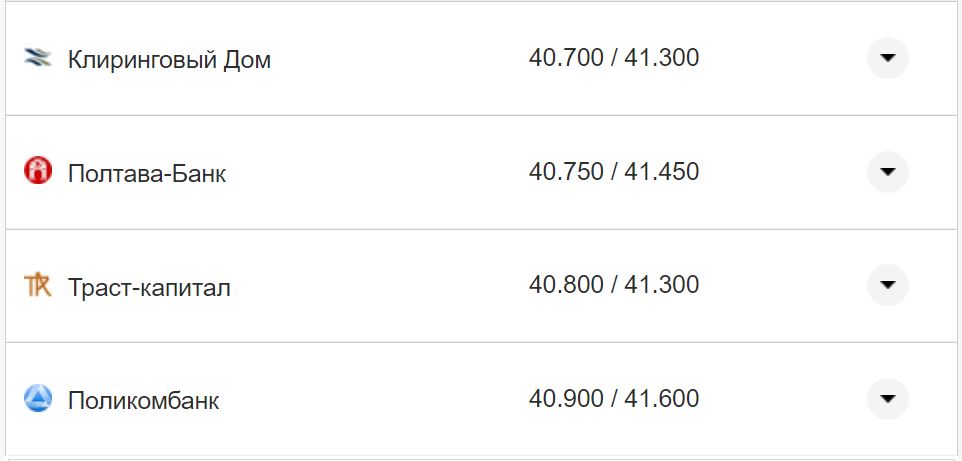Select the Полтава-Банк bank name
Viewport: 962px width, 461px height.
pos(147,174)
